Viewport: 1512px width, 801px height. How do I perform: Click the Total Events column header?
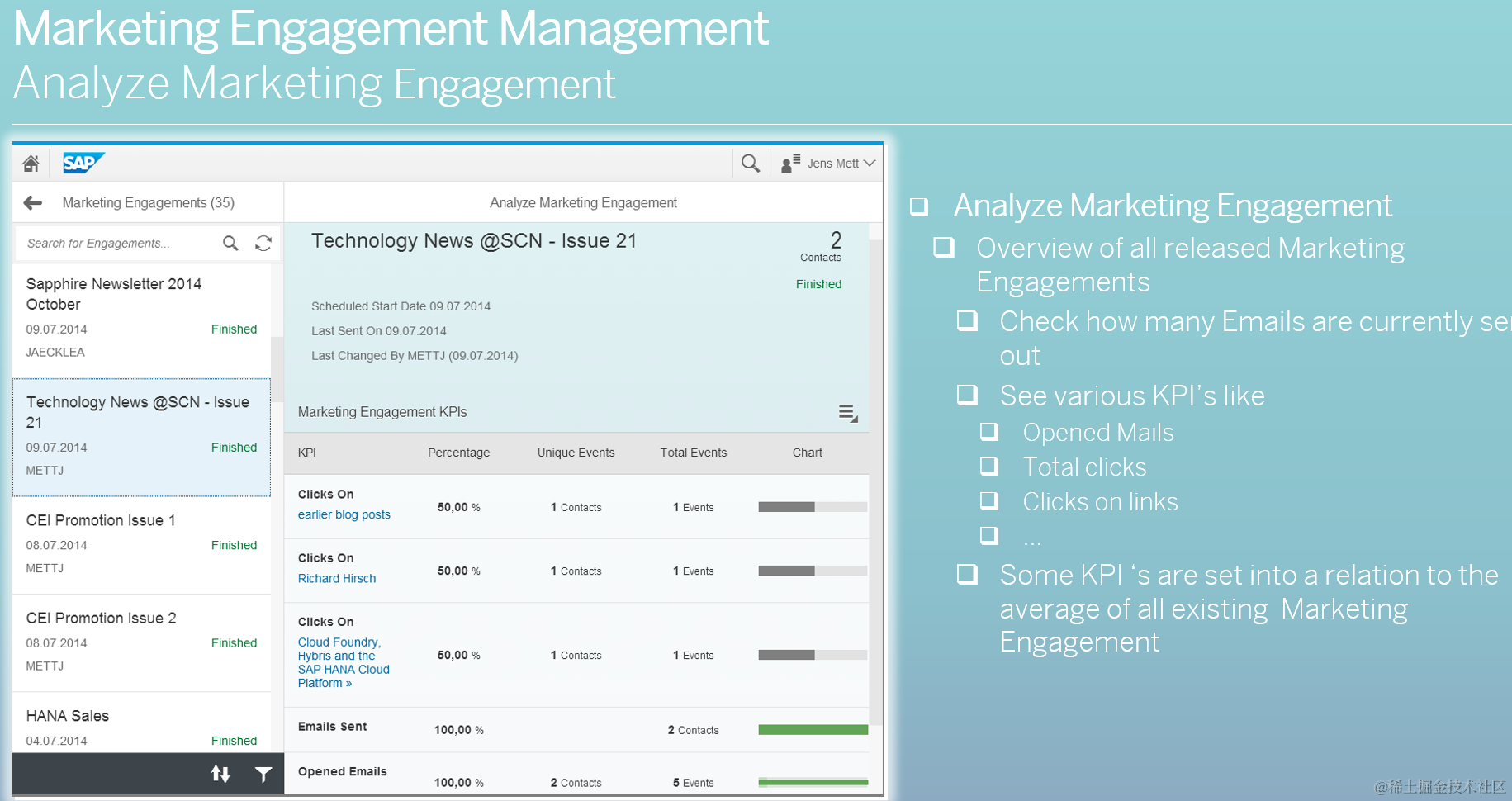click(x=693, y=453)
